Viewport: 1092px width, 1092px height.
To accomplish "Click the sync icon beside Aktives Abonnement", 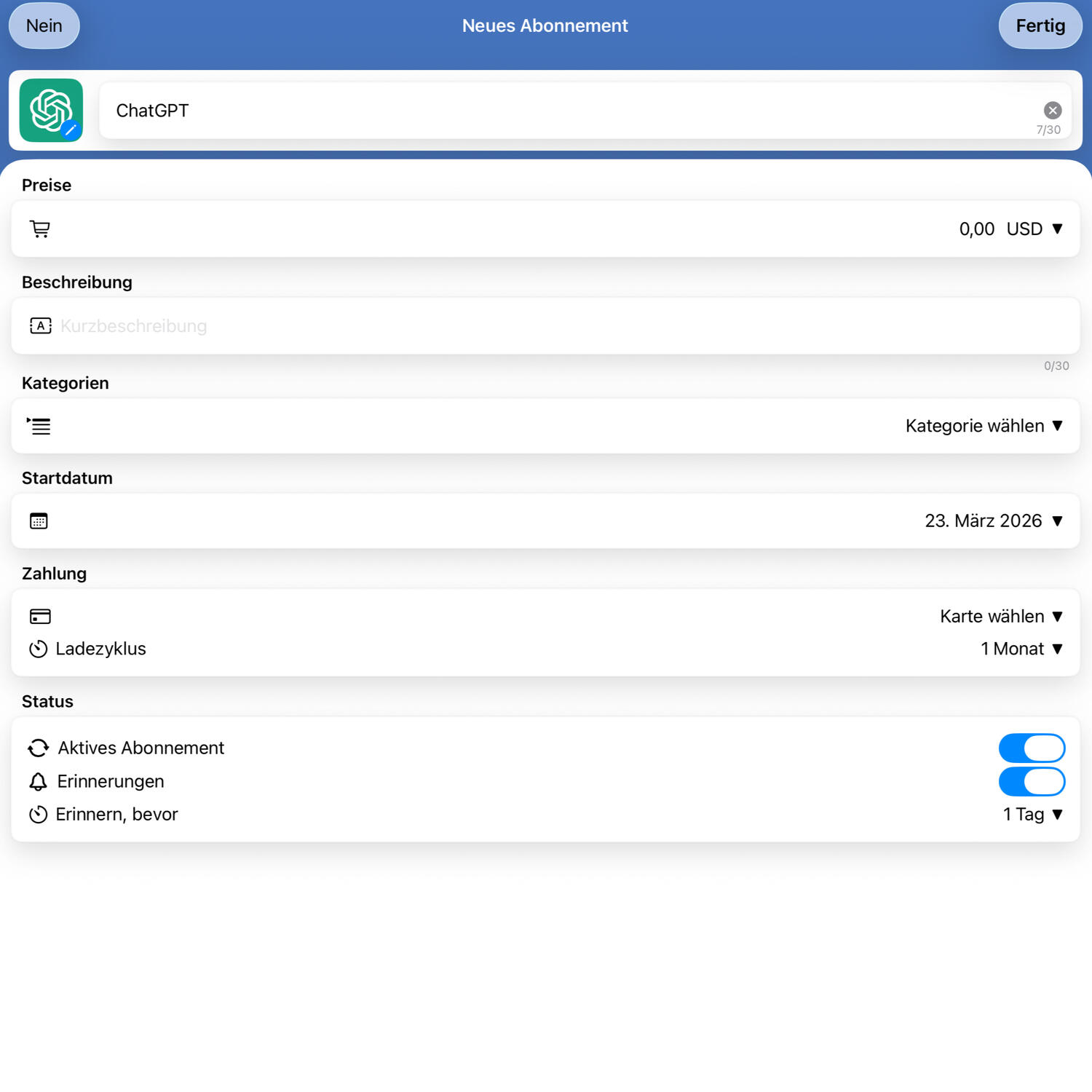I will click(39, 748).
